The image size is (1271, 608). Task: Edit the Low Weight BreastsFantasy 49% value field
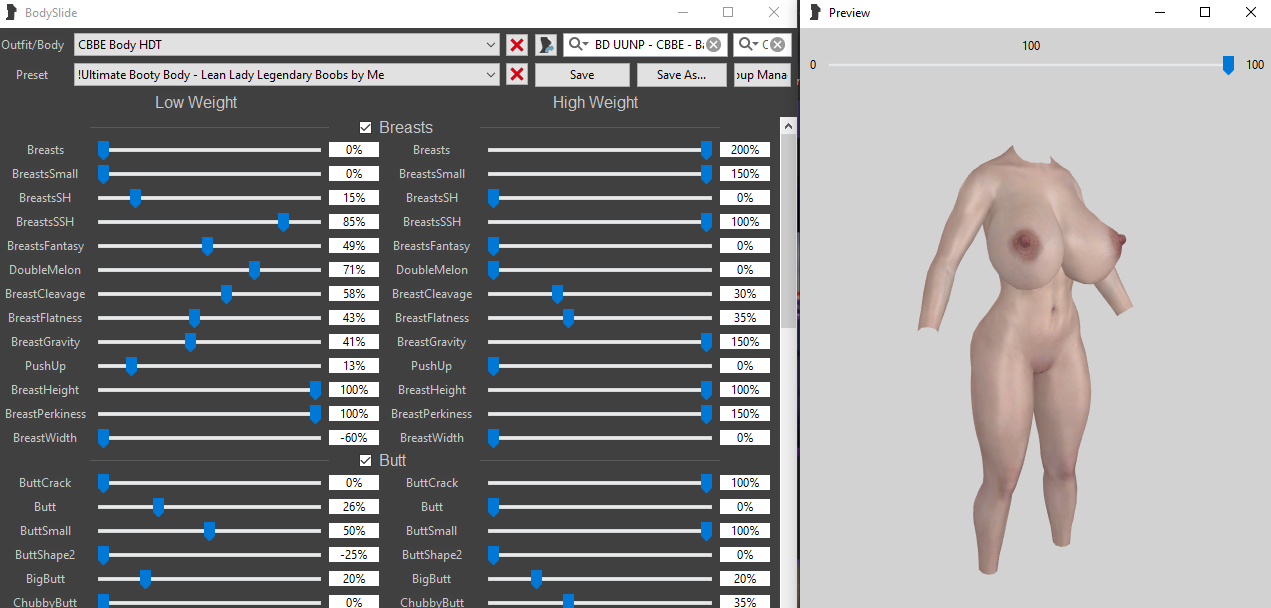(354, 246)
